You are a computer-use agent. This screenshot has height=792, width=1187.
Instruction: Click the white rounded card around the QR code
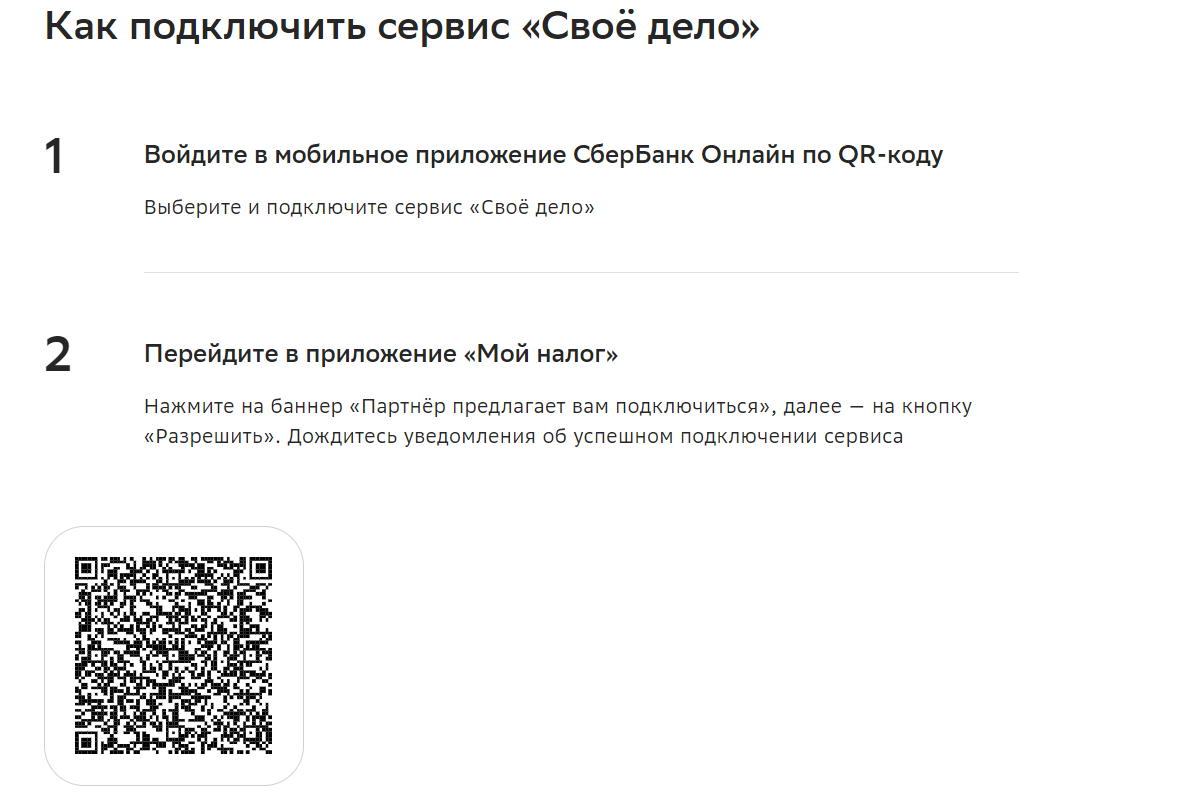pos(174,656)
